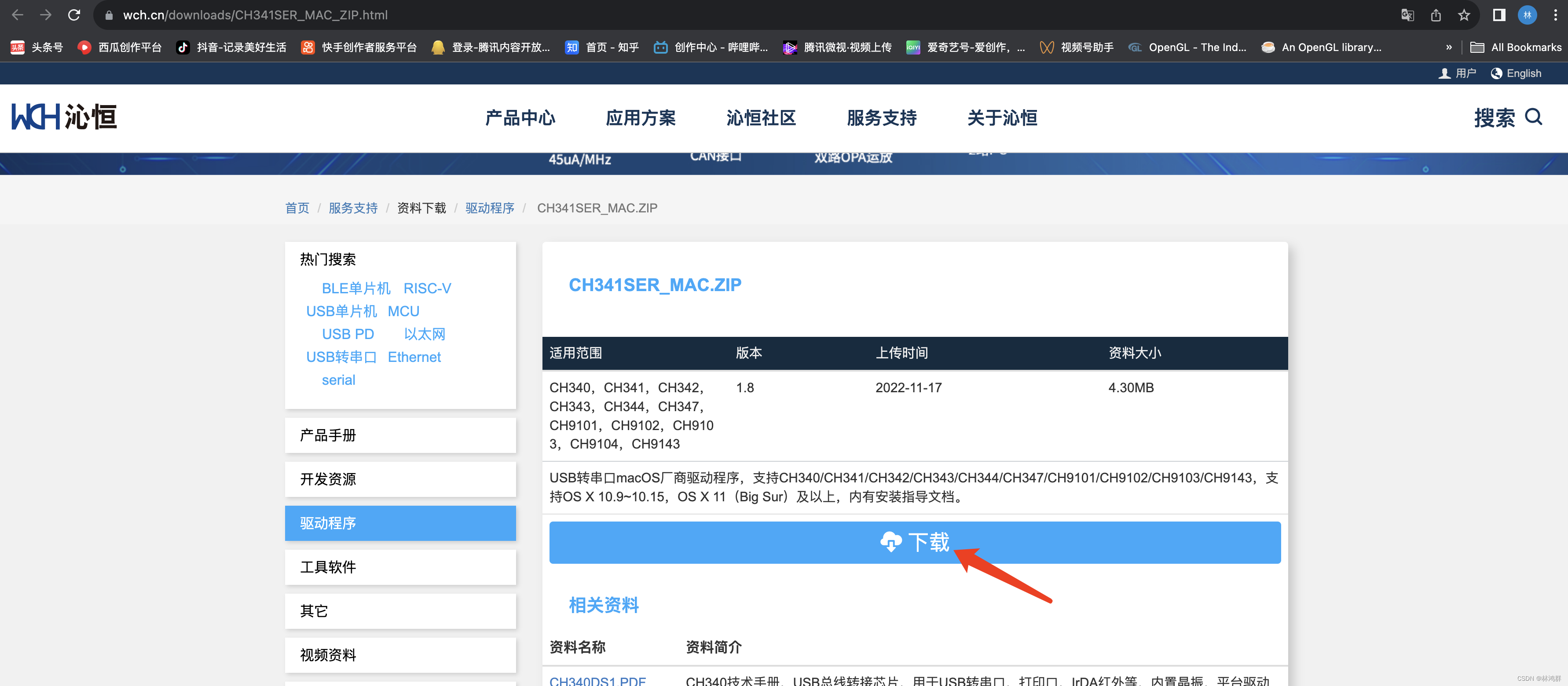
Task: Open the 爱奇艺号 bookmark
Action: 966,47
